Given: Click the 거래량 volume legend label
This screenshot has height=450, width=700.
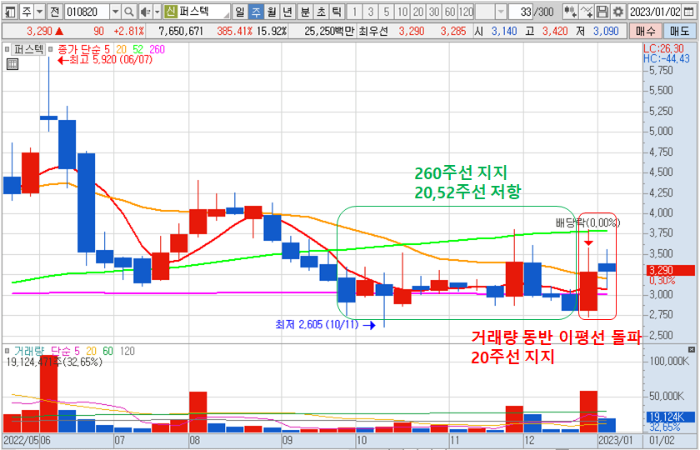Looking at the screenshot, I should (x=29, y=351).
